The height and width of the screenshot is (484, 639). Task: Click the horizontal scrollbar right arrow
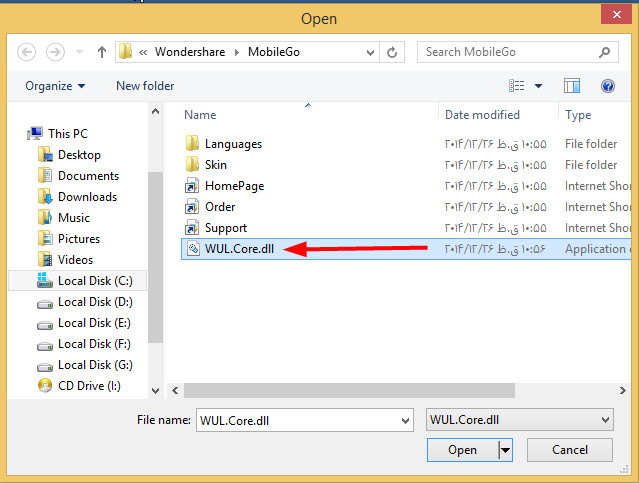pyautogui.click(x=622, y=391)
